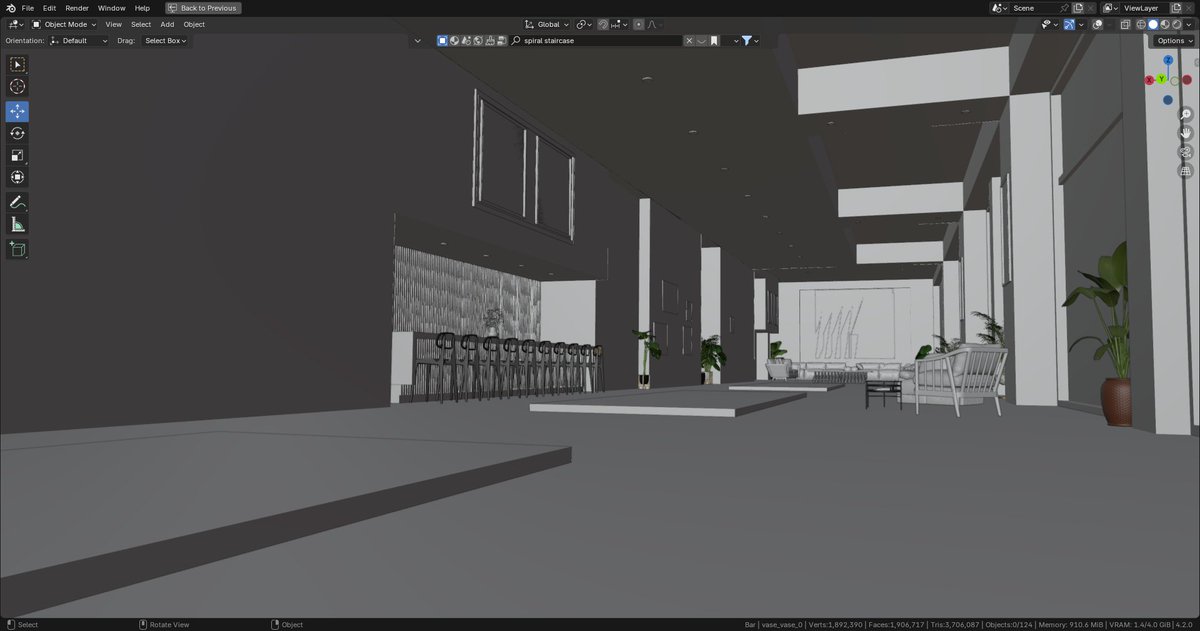
Task: Click the Back to Previous button
Action: pos(203,7)
